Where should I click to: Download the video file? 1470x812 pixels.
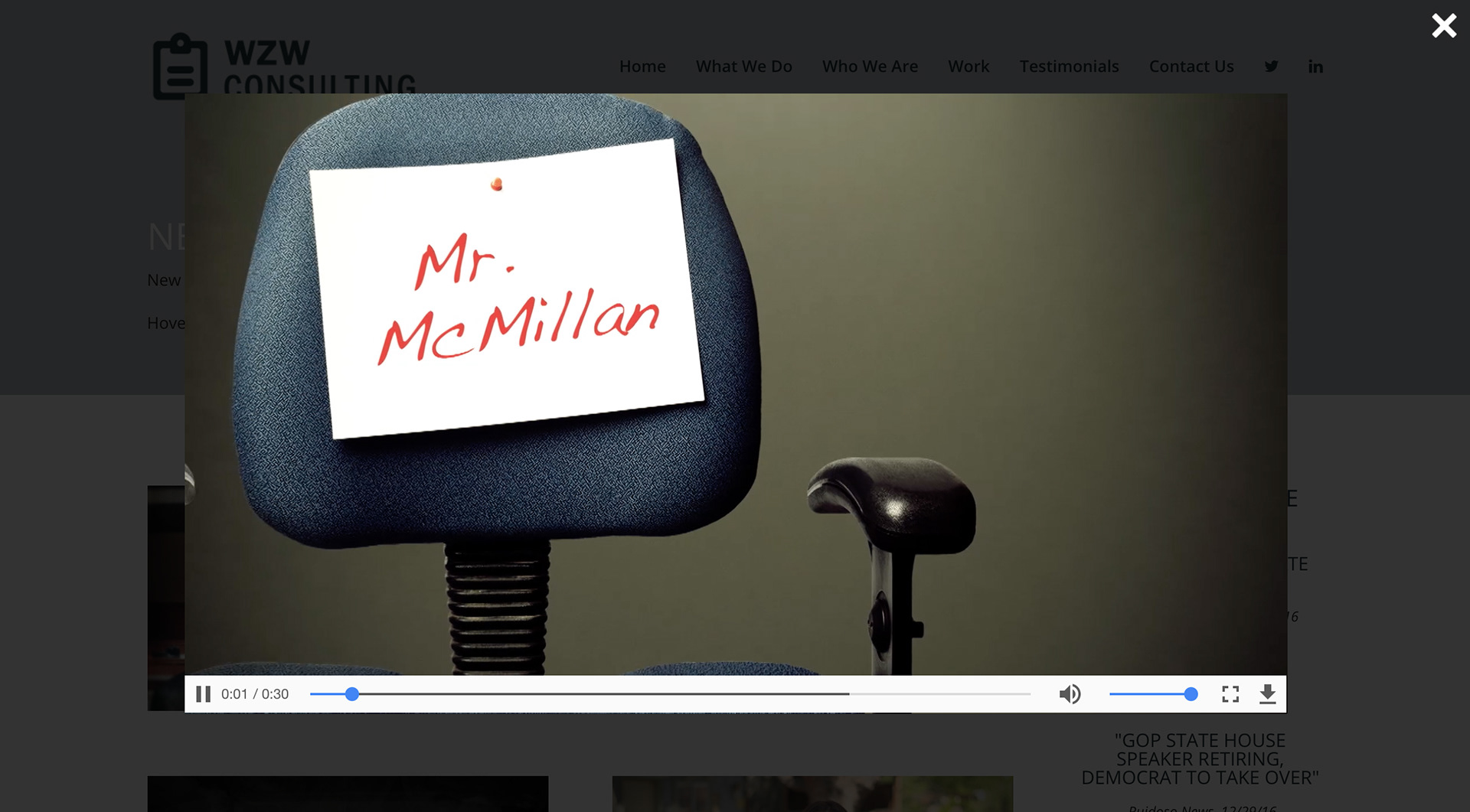[1268, 694]
